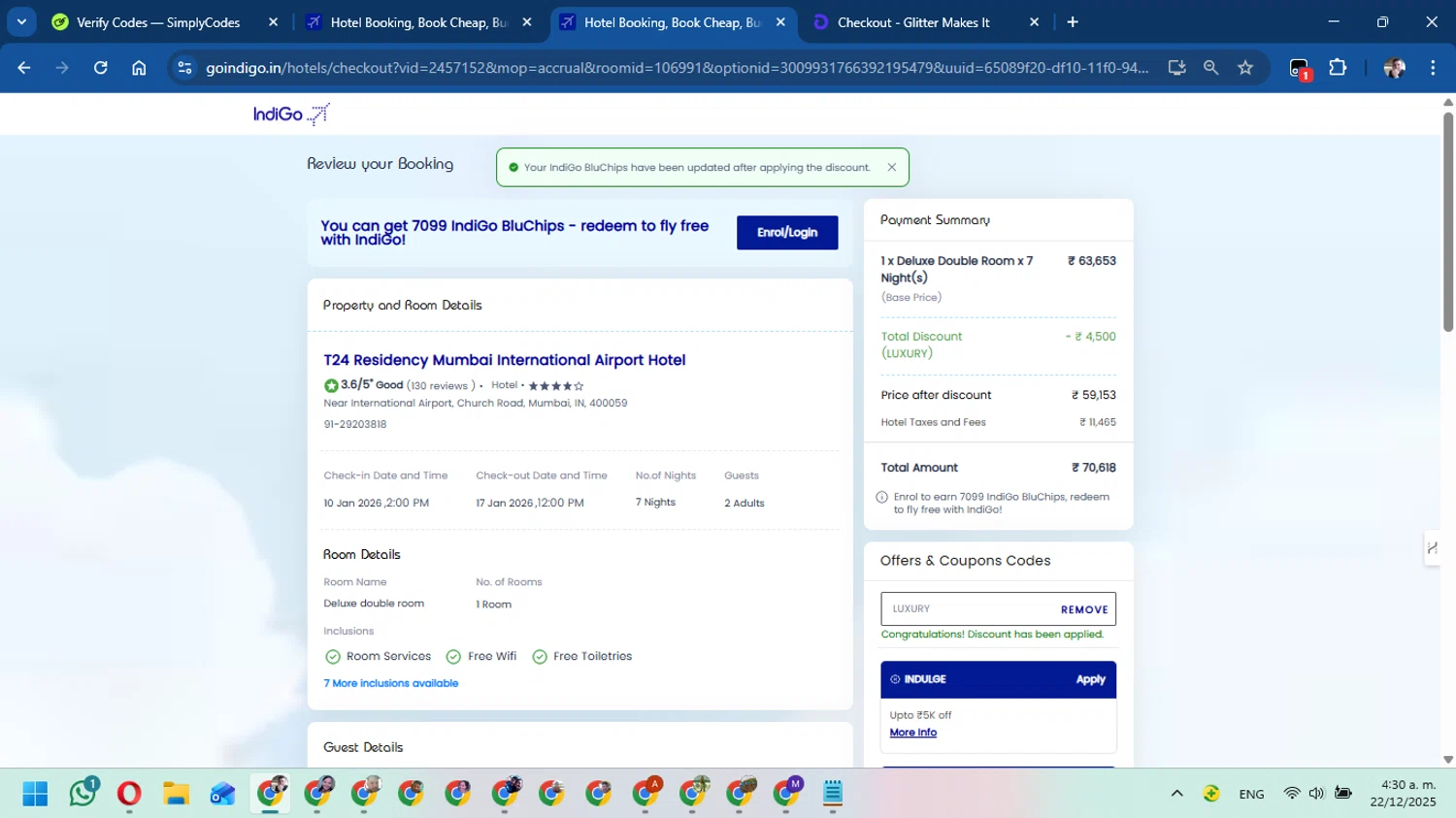Show hidden system tray icons
The width and height of the screenshot is (1456, 818).
1176,794
